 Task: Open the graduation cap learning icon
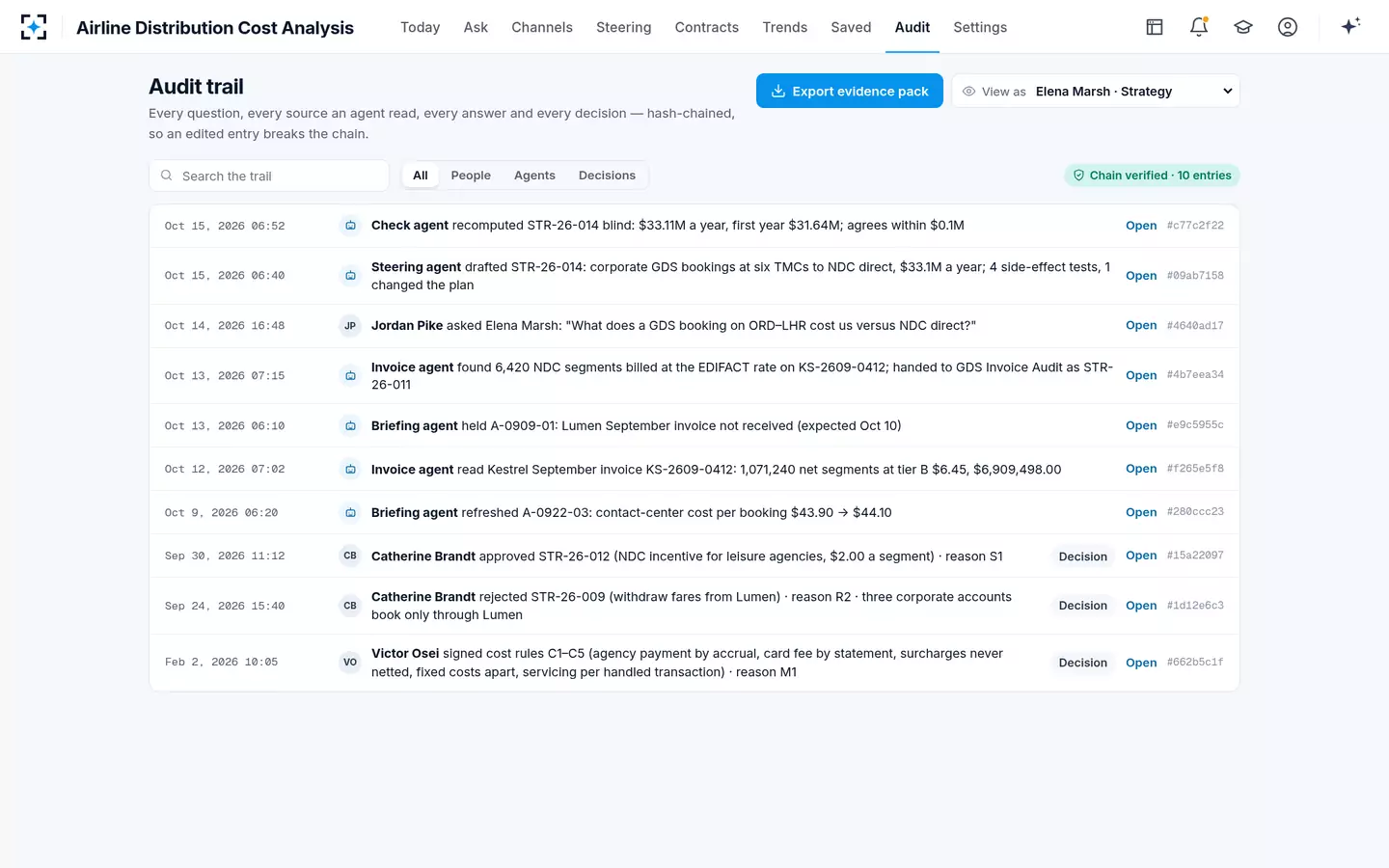[1243, 27]
